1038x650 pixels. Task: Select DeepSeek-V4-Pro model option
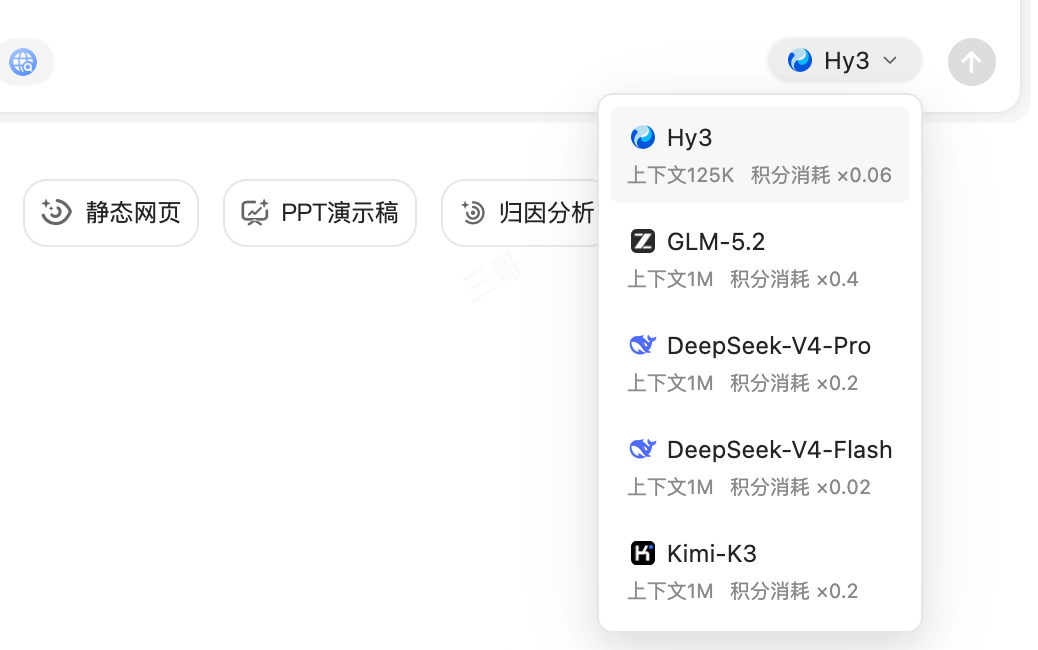(760, 363)
